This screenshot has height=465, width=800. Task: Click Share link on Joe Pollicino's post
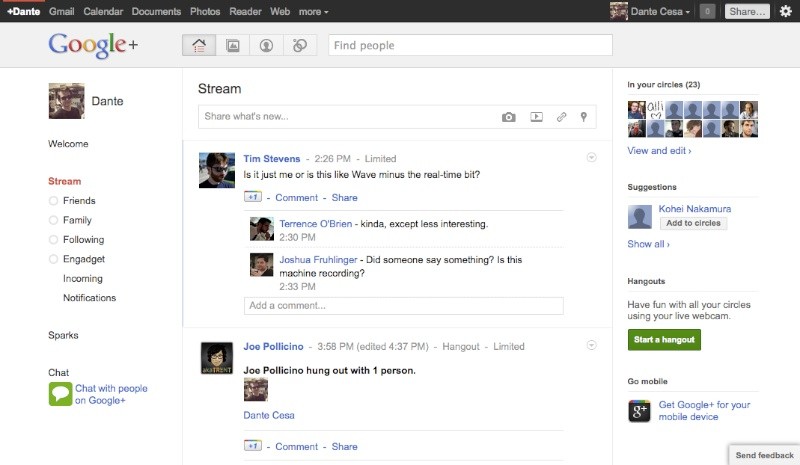click(344, 446)
